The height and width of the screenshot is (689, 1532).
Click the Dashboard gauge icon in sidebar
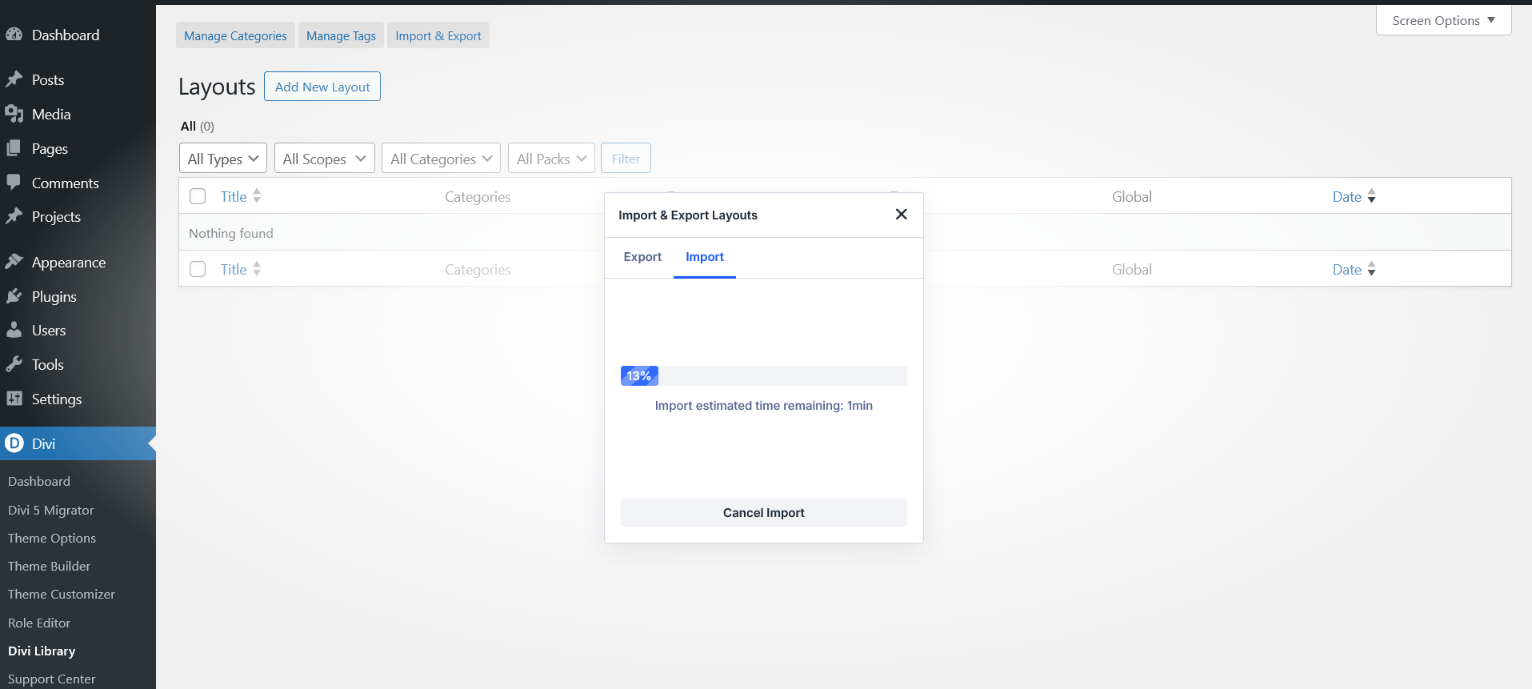click(x=14, y=34)
